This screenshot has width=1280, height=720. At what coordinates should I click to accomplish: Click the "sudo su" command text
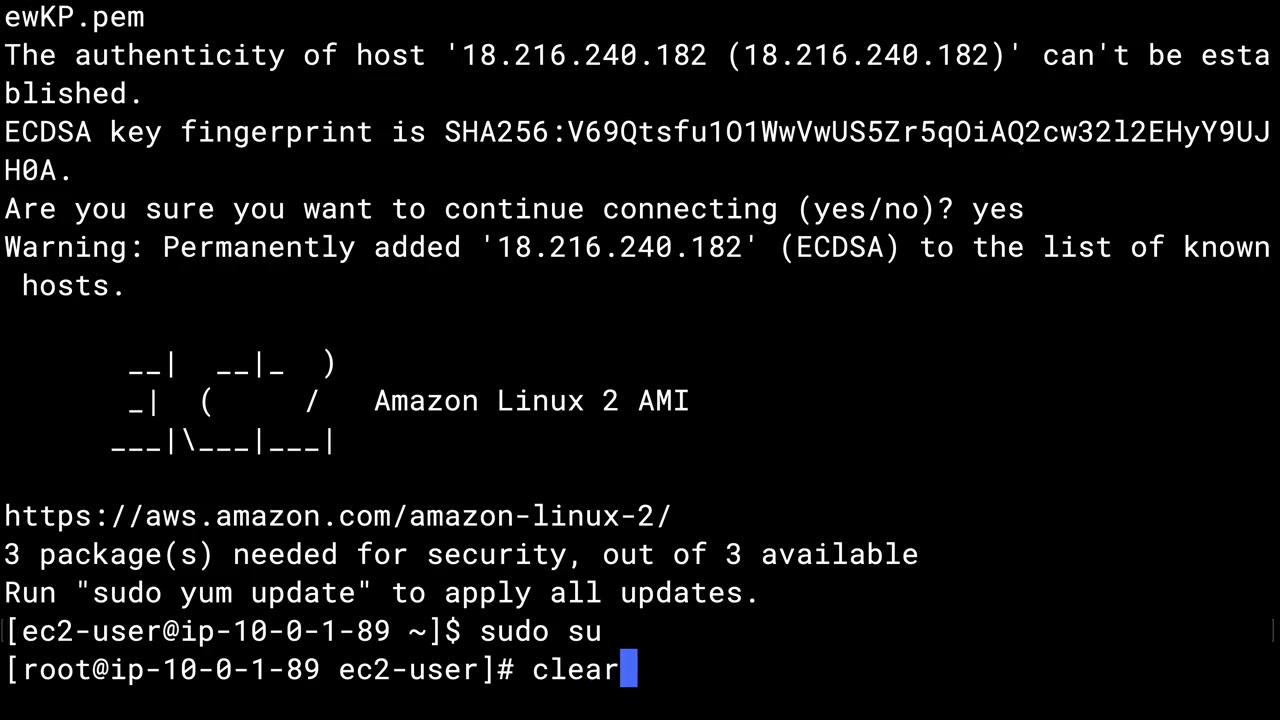(x=540, y=632)
